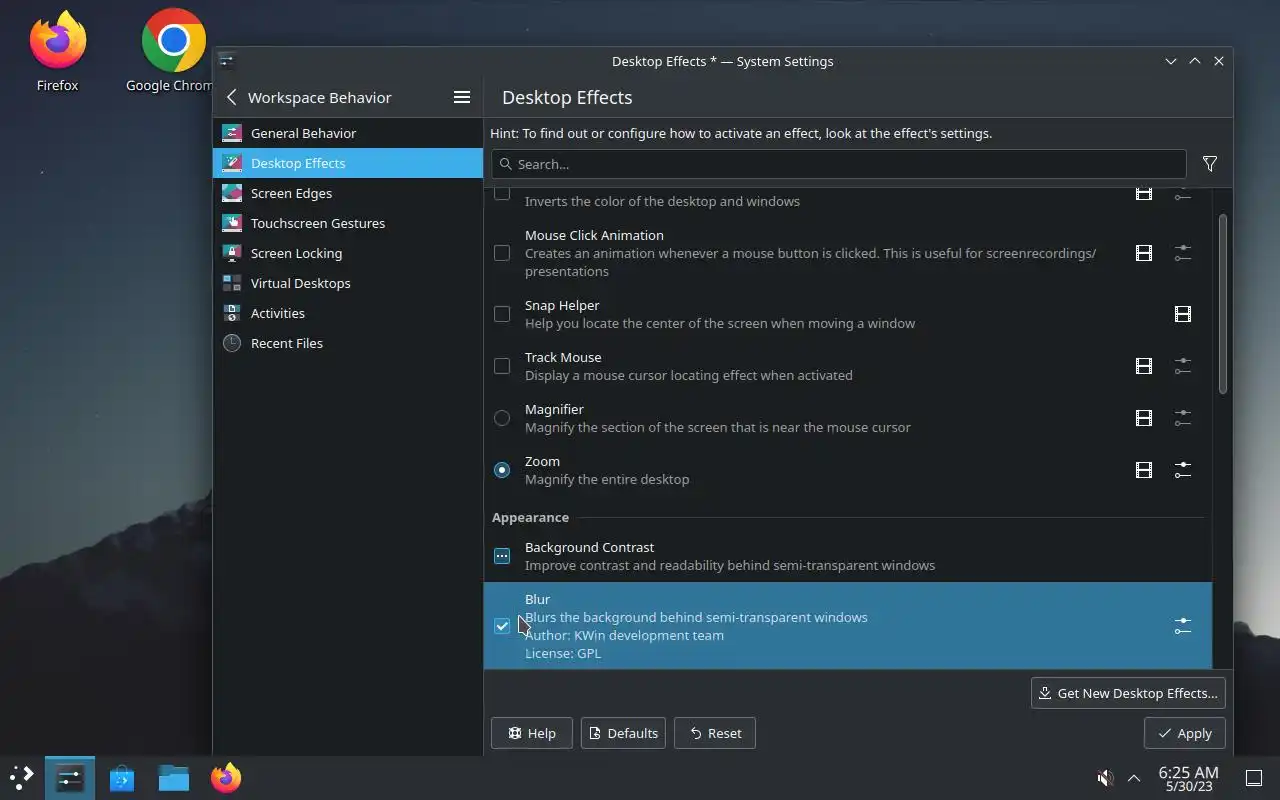Uncheck the Blur effect checkbox
Screen dimensions: 1280x800
[x=502, y=626]
